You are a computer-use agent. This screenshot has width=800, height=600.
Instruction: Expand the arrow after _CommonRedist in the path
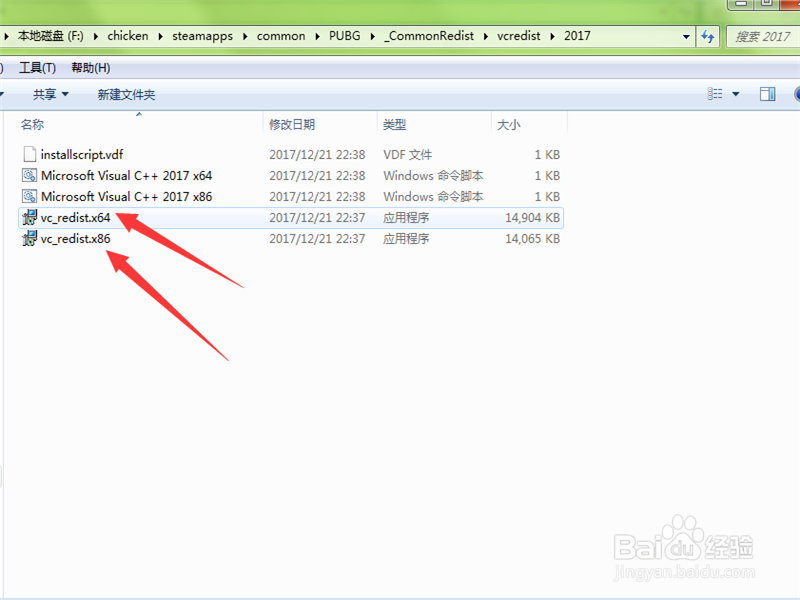coord(485,36)
